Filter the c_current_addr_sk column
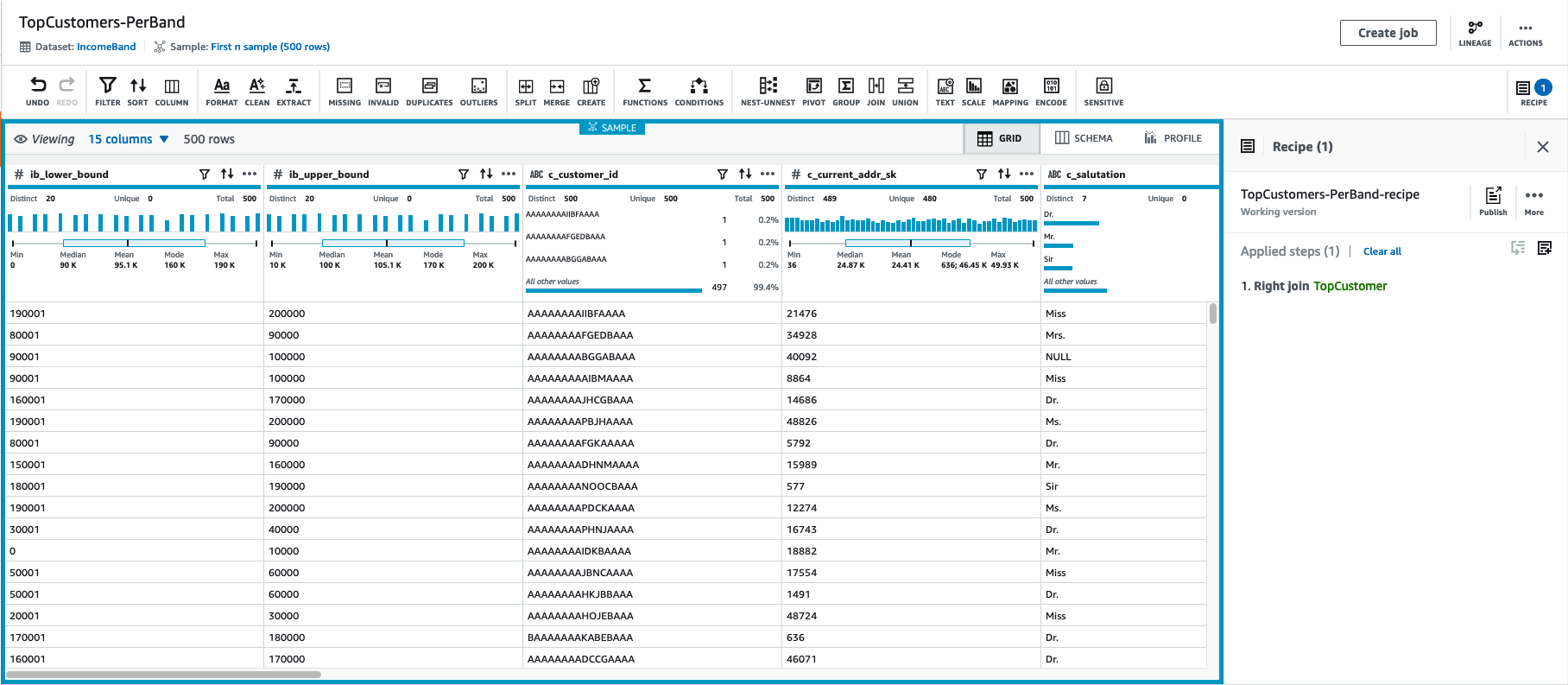Viewport: 1568px width, 685px height. pyautogui.click(x=982, y=174)
